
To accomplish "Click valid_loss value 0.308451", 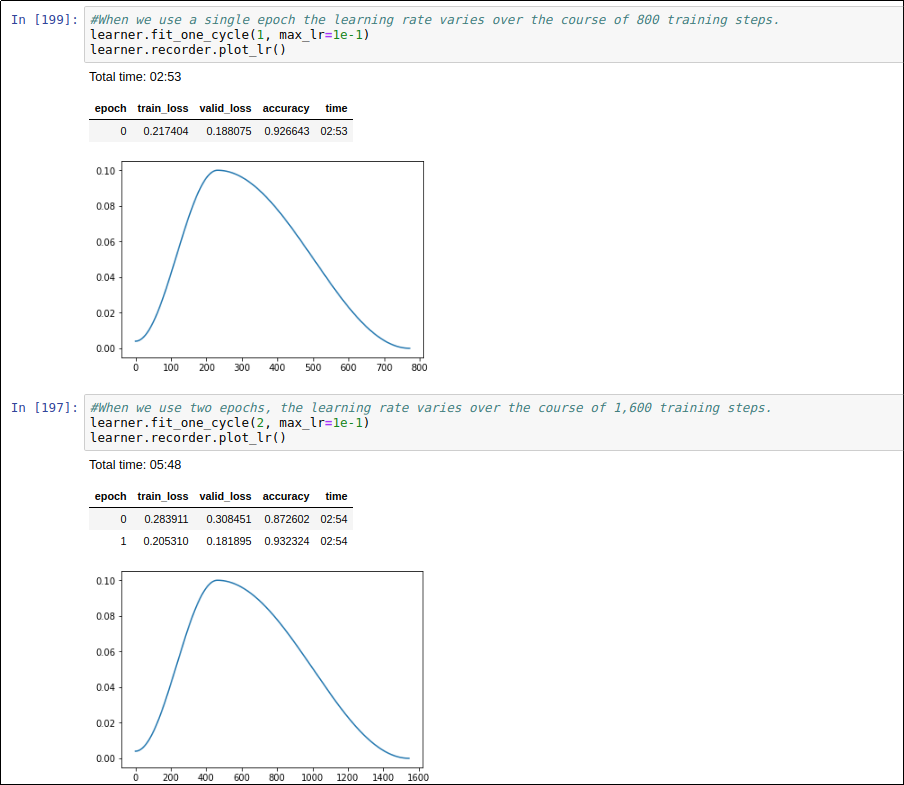I will pyautogui.click(x=228, y=520).
